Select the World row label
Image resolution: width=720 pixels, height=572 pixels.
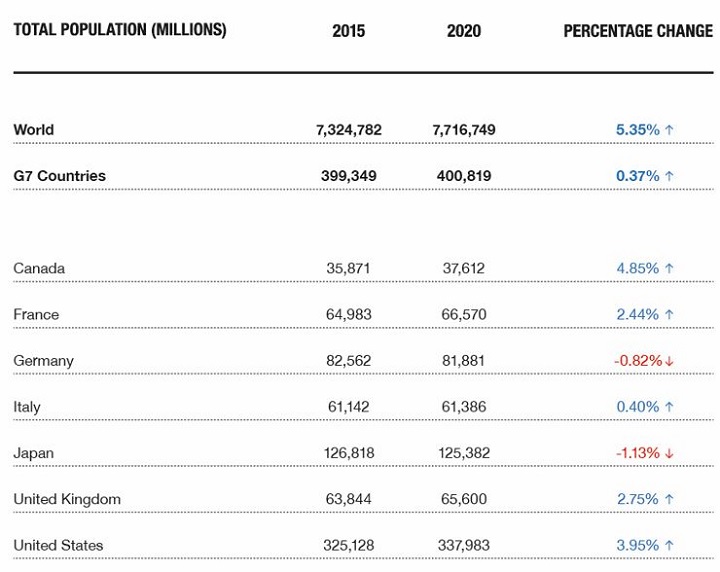click(x=34, y=130)
